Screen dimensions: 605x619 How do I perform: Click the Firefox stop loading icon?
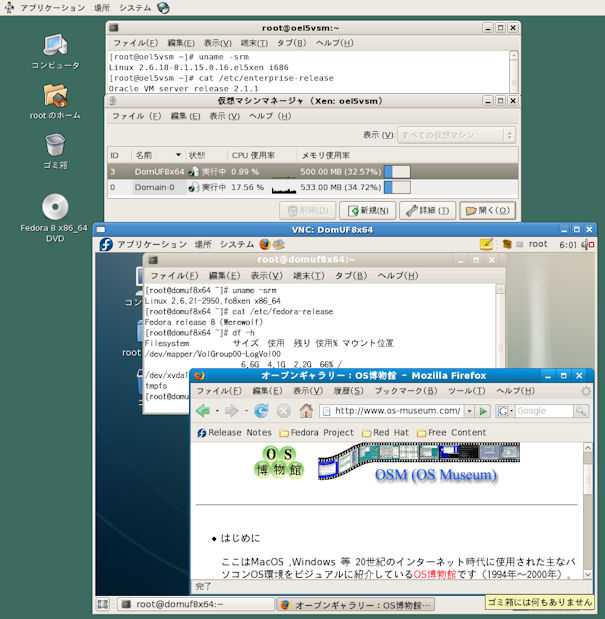click(284, 411)
